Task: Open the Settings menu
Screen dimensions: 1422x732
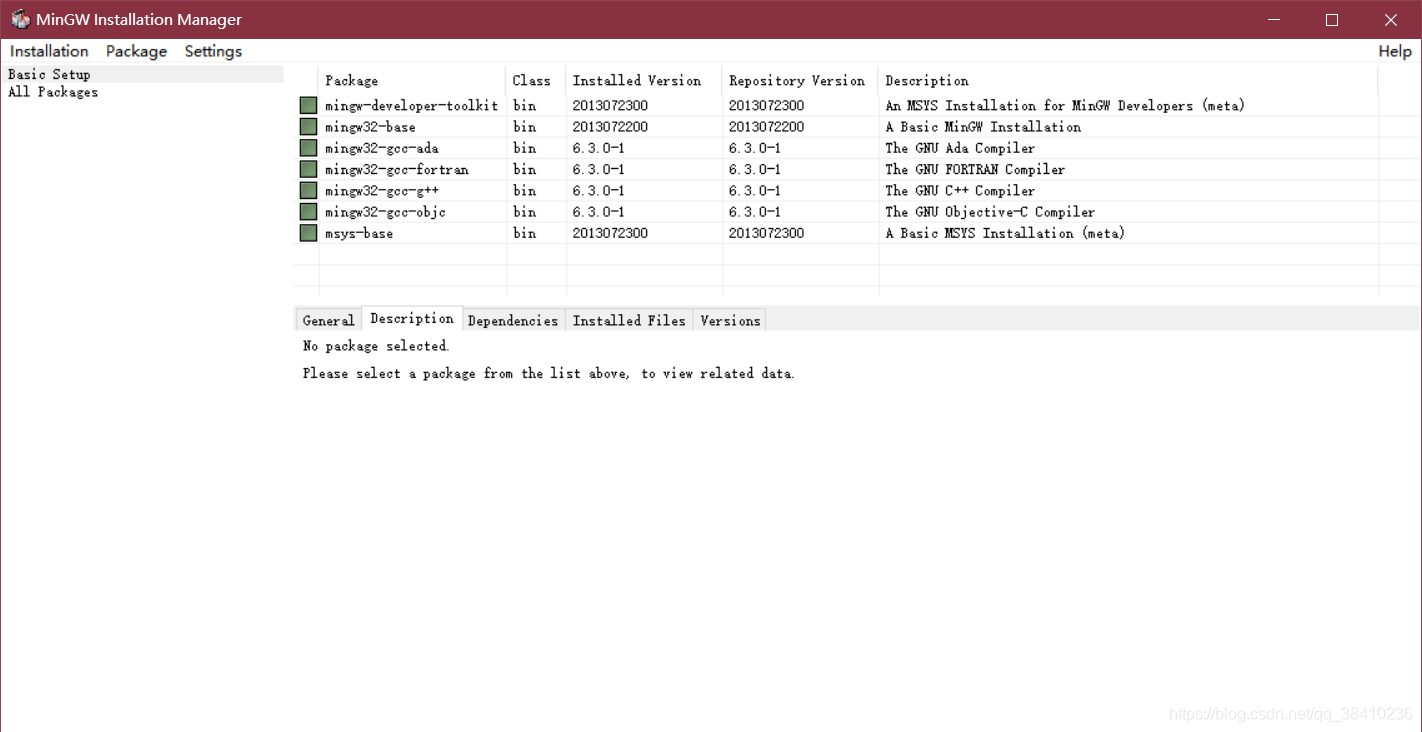Action: [x=213, y=51]
